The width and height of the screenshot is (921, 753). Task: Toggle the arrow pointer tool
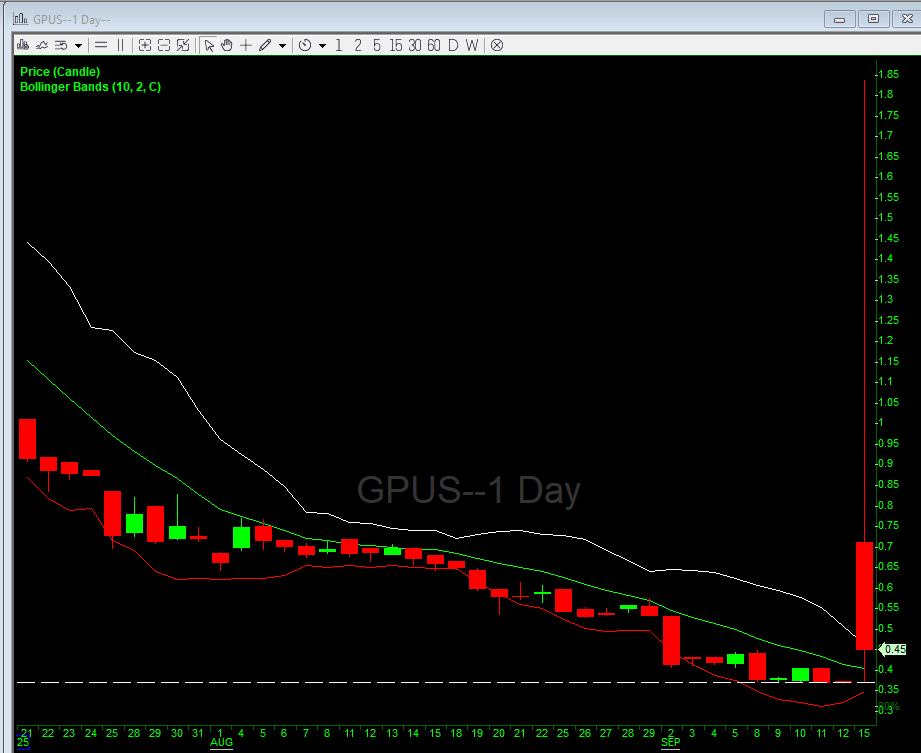209,45
